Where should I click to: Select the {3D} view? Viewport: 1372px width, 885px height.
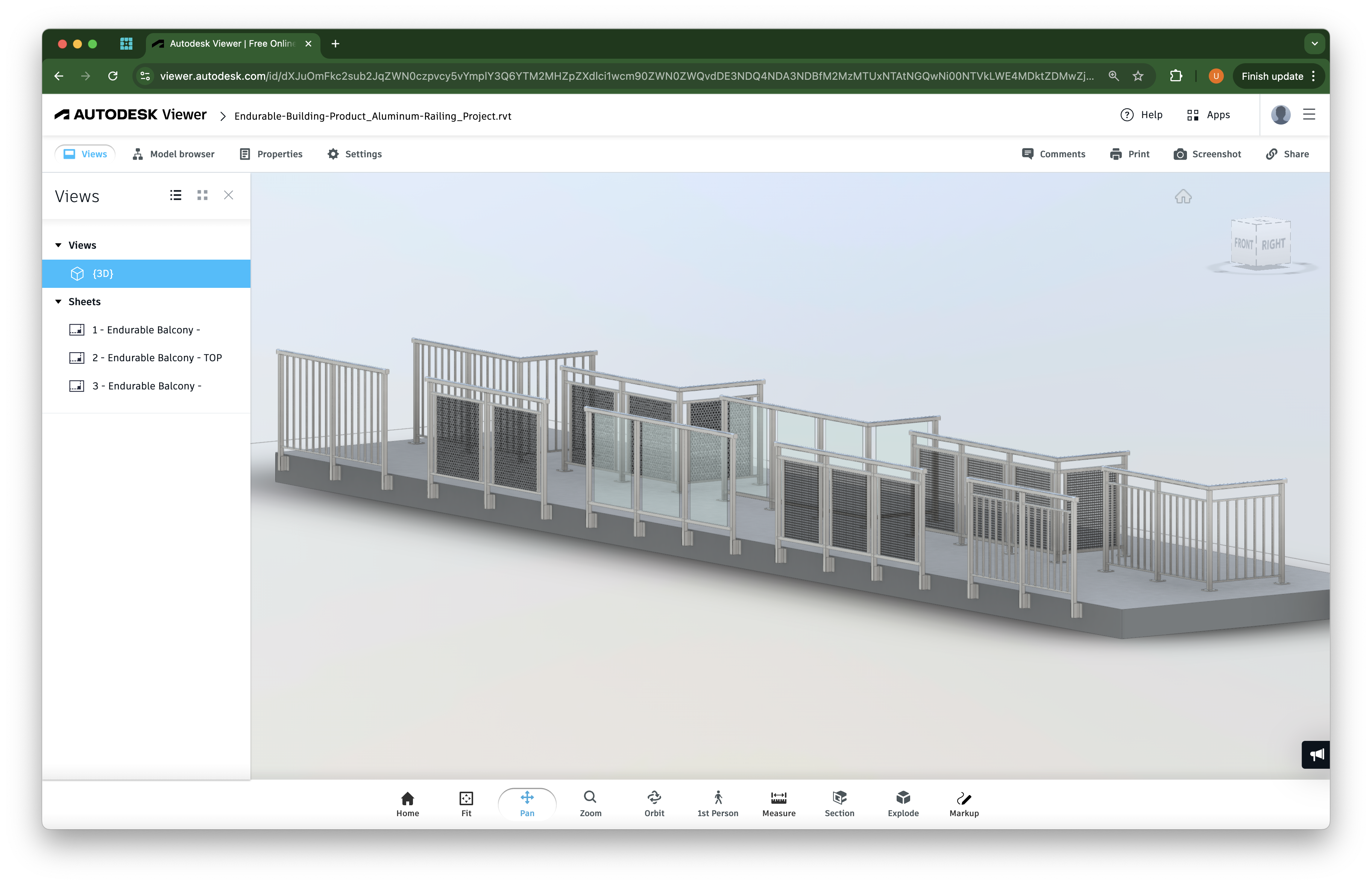(x=146, y=274)
